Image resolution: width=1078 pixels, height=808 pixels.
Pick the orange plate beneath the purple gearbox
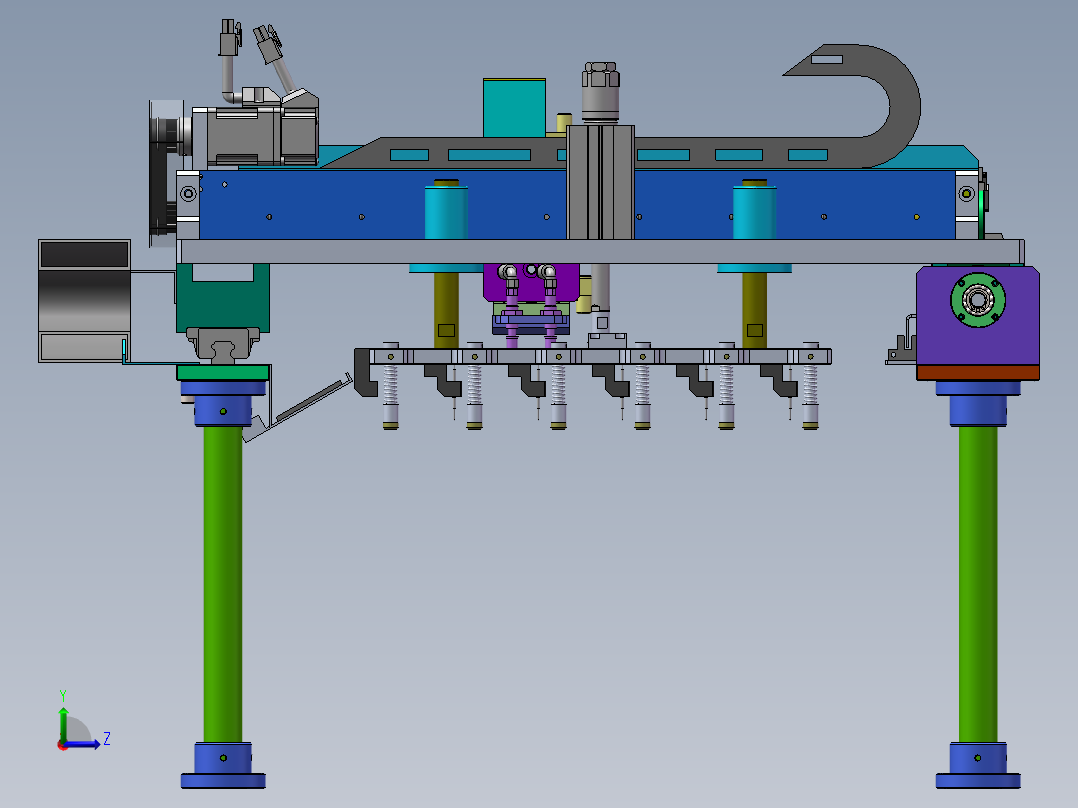(x=978, y=373)
